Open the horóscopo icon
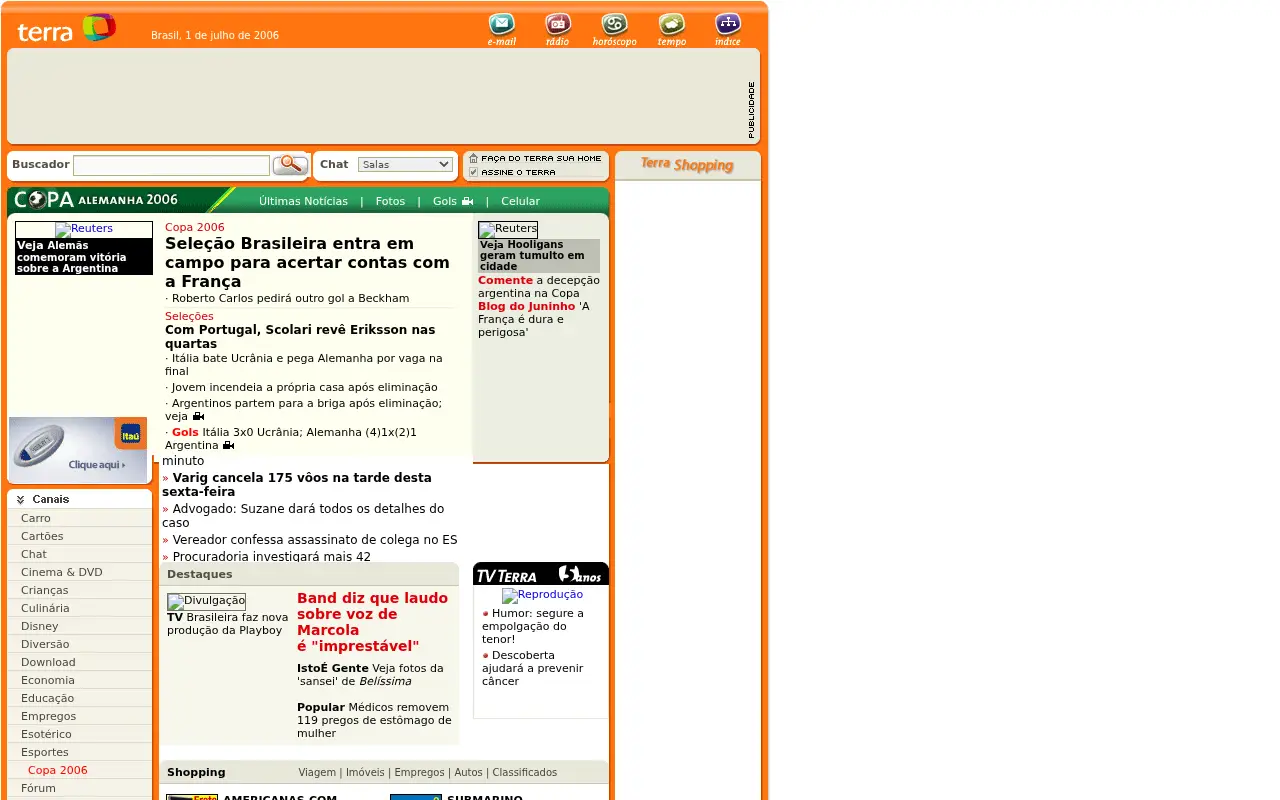The image size is (1280, 800). 614,29
